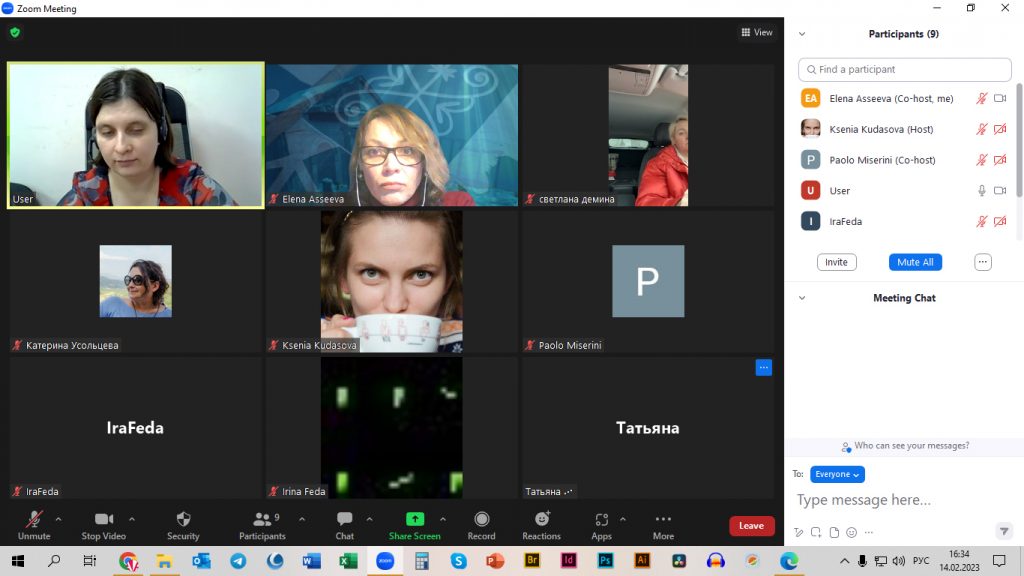1024x576 pixels.
Task: Click the Security shield icon
Action: [183, 520]
